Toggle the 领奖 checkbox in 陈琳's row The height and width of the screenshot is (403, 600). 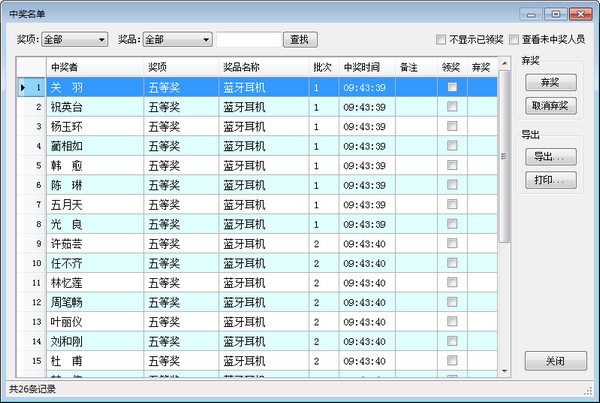coord(452,185)
